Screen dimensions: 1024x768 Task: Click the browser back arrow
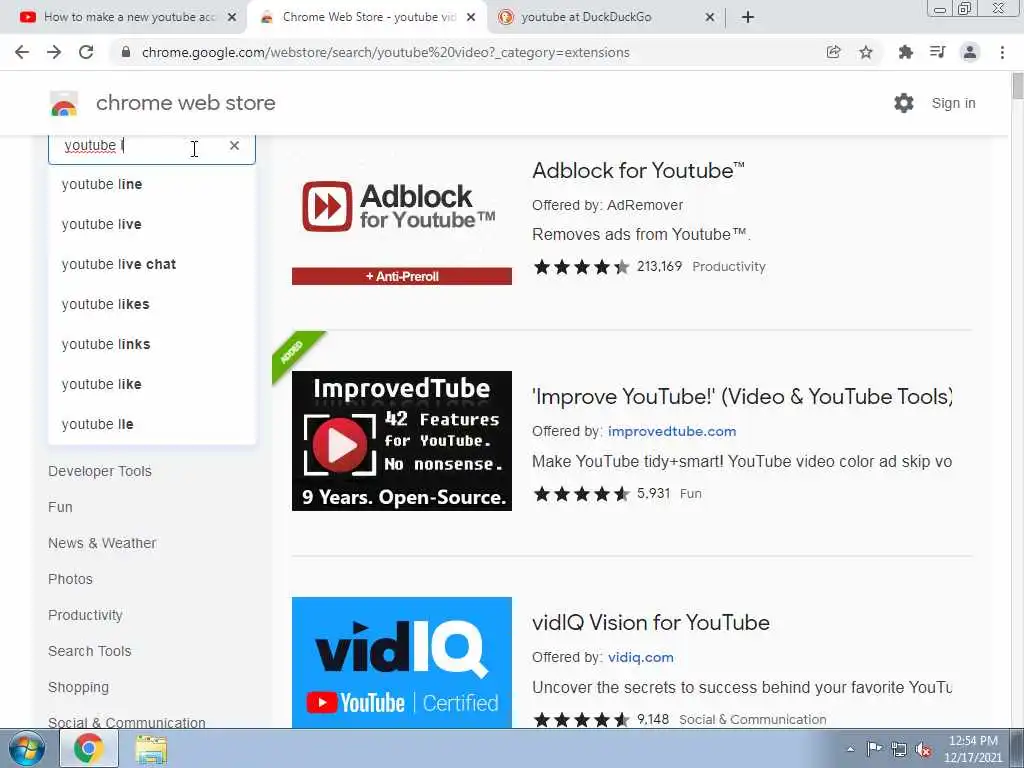[x=22, y=52]
